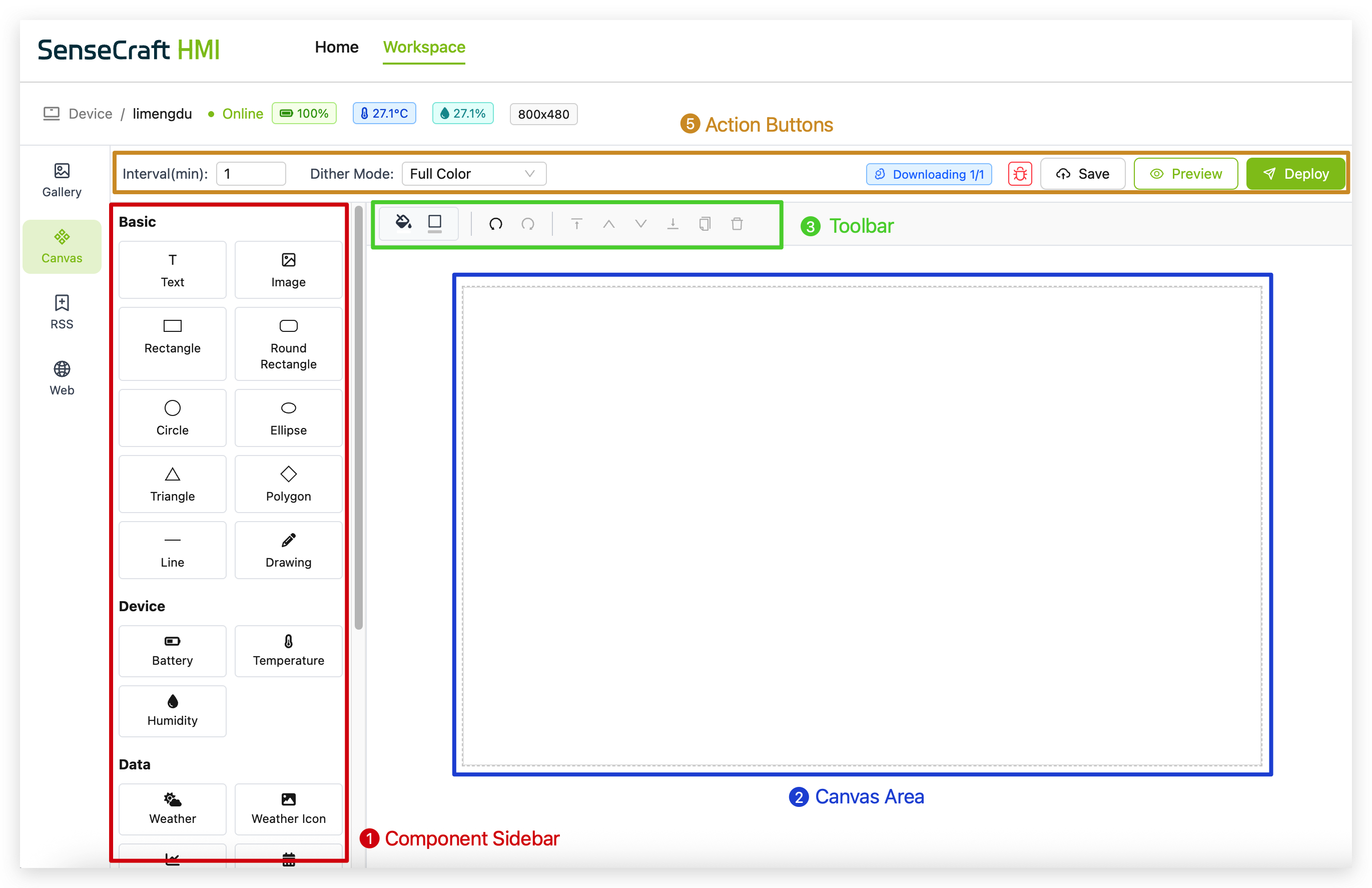Select the Workspace tab
The height and width of the screenshot is (888, 1372).
pyautogui.click(x=424, y=47)
